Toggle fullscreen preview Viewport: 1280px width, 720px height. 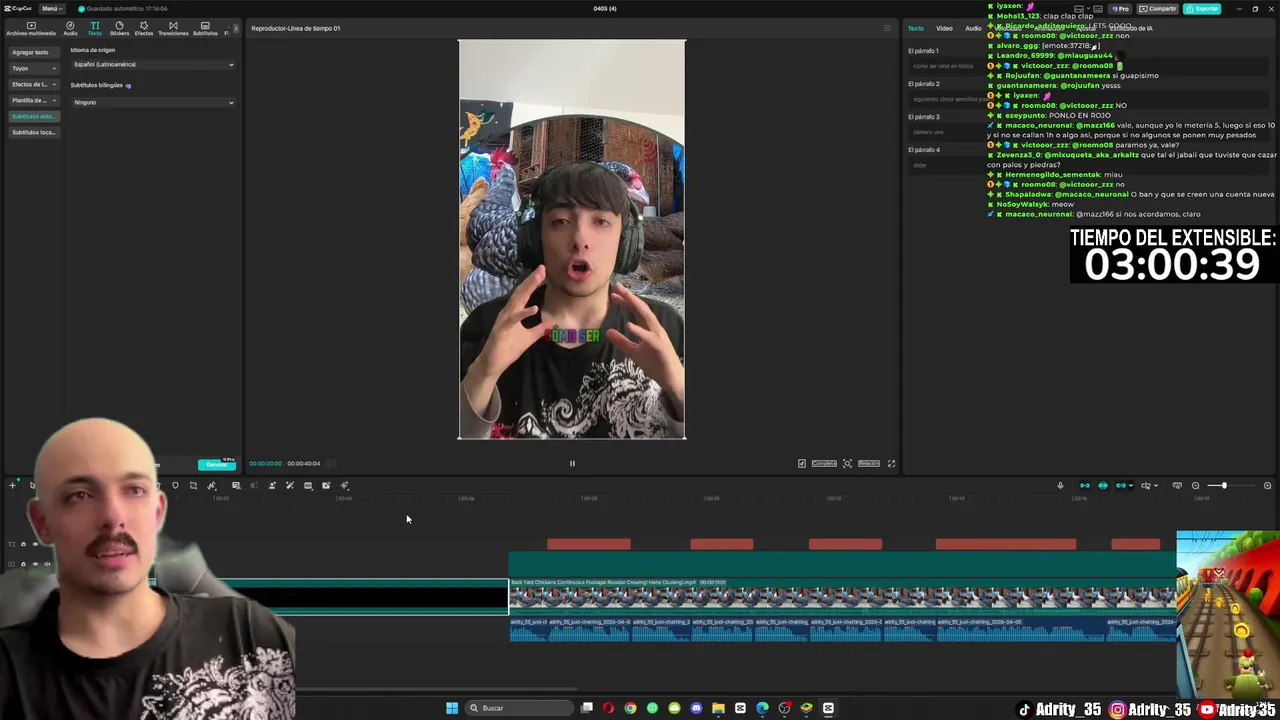point(891,463)
